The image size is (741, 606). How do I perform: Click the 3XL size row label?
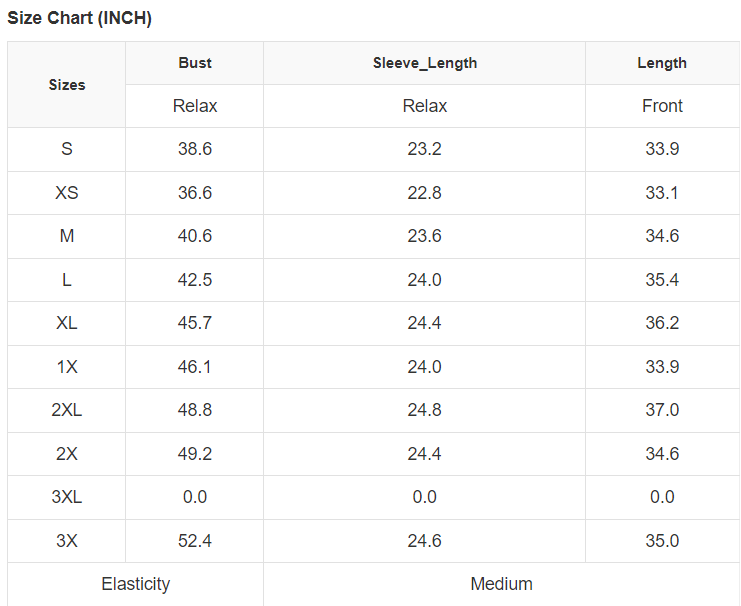pyautogui.click(x=67, y=497)
